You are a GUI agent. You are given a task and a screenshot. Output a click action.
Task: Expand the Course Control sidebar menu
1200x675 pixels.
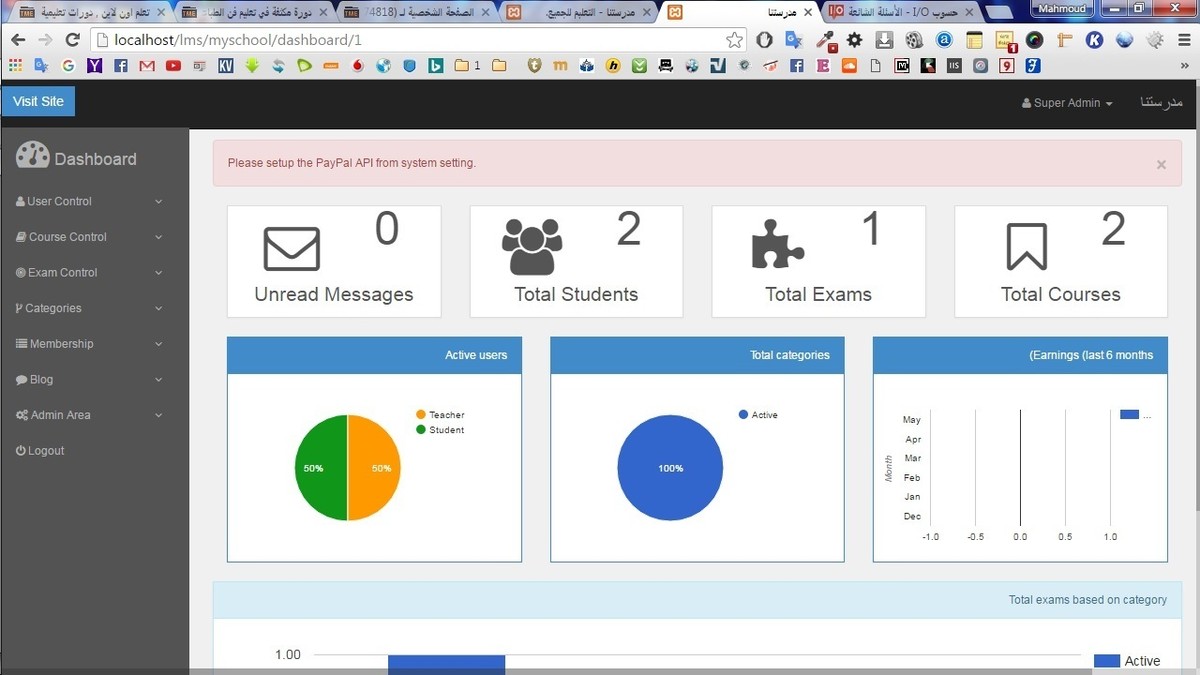pyautogui.click(x=88, y=237)
